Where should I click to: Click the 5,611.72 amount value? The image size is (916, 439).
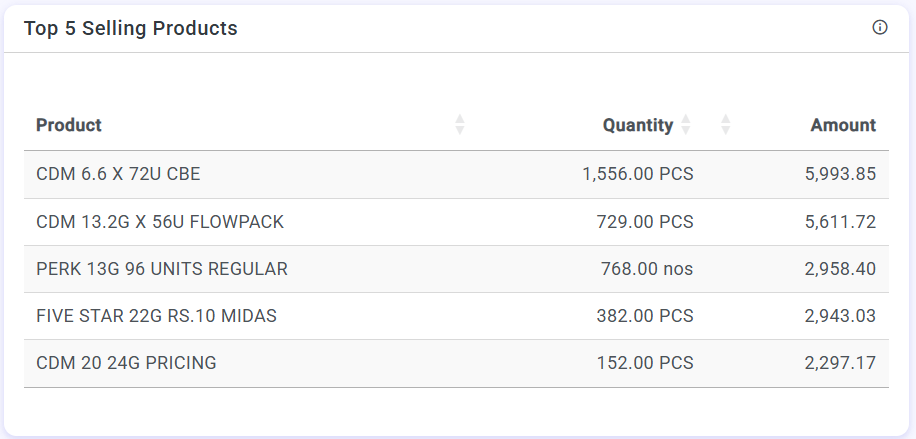tap(840, 222)
